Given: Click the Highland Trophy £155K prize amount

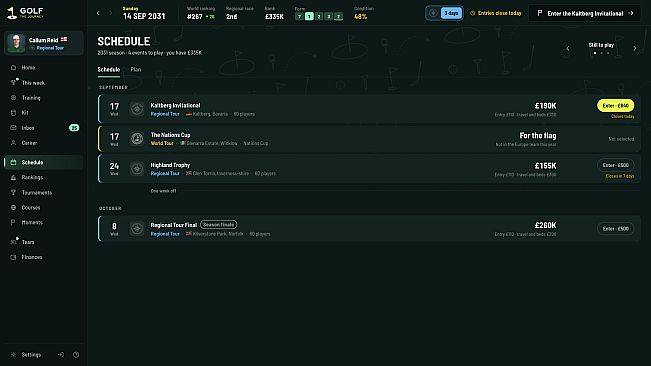Looking at the screenshot, I should (x=545, y=166).
